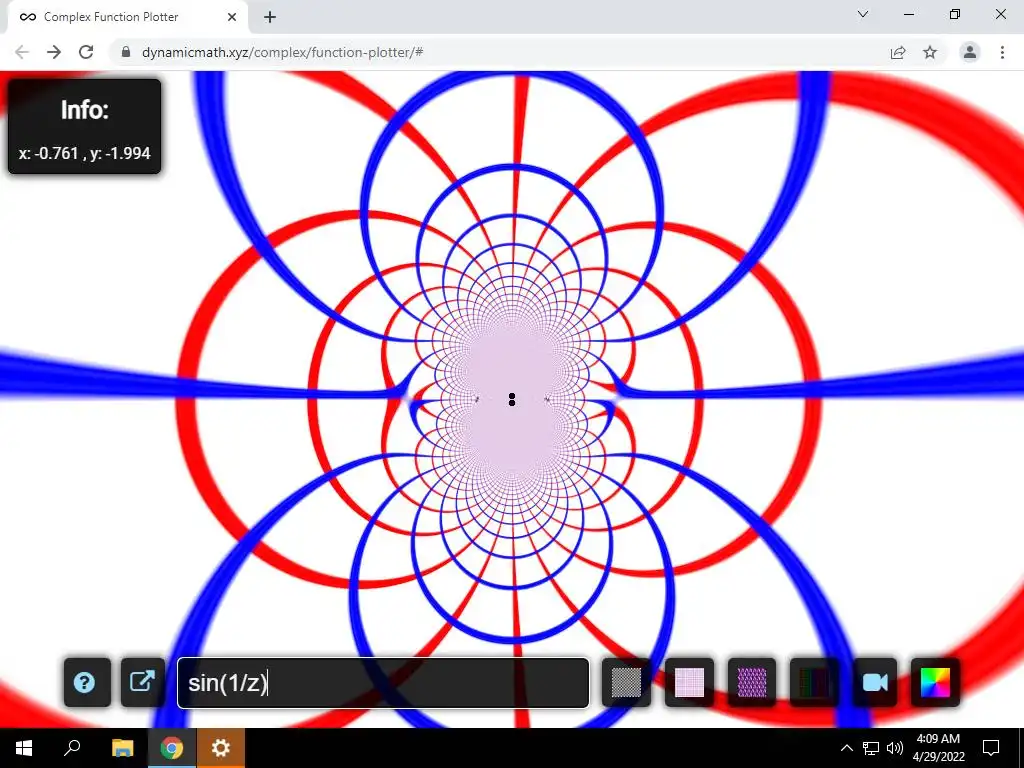Open the rainbow color wheel option

click(x=935, y=682)
